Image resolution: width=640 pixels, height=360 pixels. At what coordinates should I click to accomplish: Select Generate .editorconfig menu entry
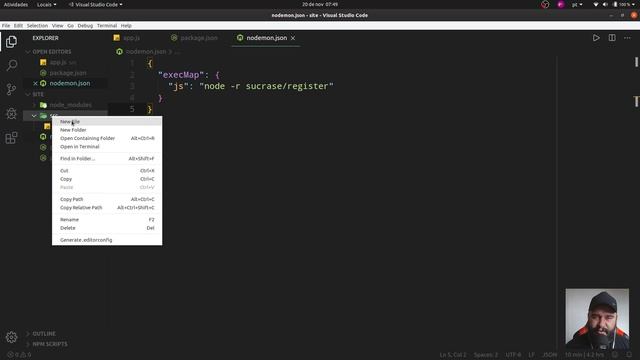[x=107, y=240]
